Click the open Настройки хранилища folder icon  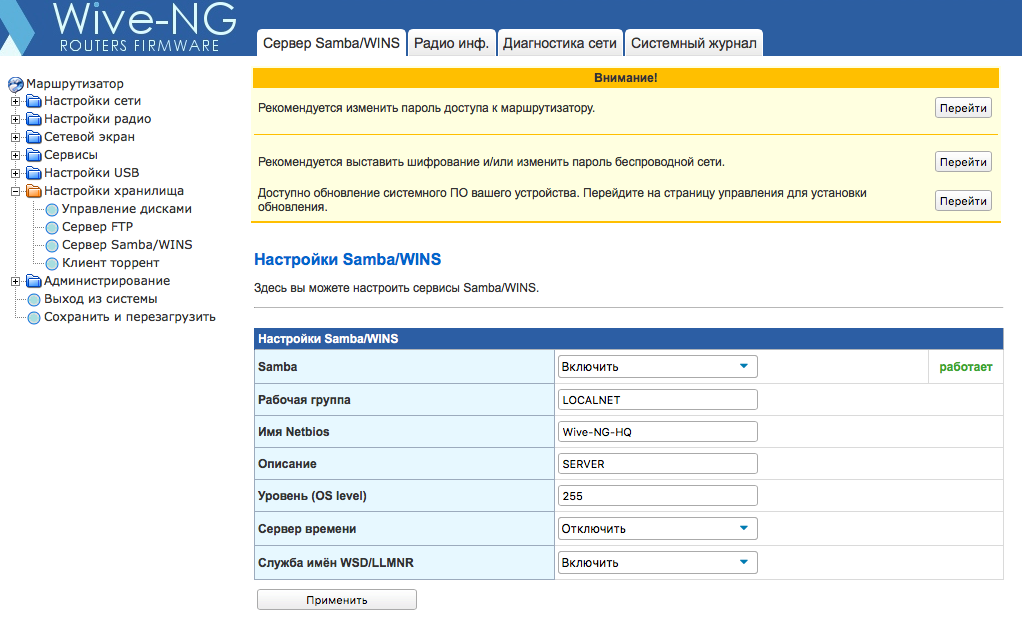(x=33, y=191)
